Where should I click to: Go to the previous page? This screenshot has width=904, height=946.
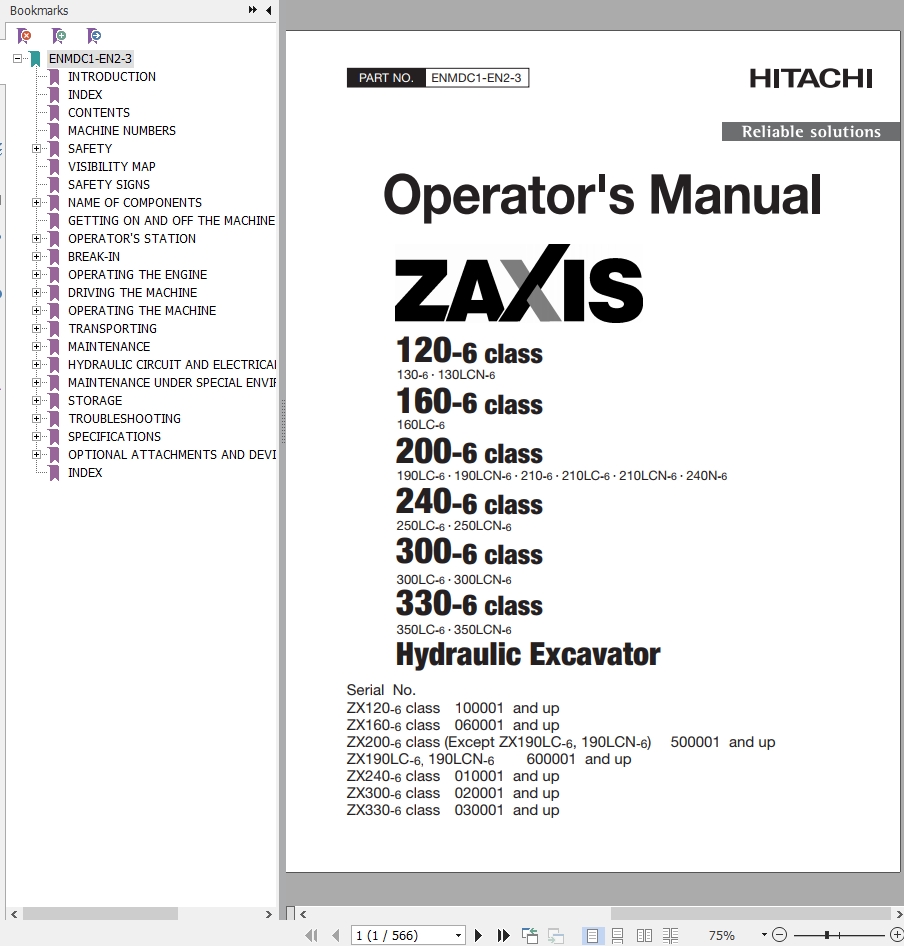tap(336, 935)
